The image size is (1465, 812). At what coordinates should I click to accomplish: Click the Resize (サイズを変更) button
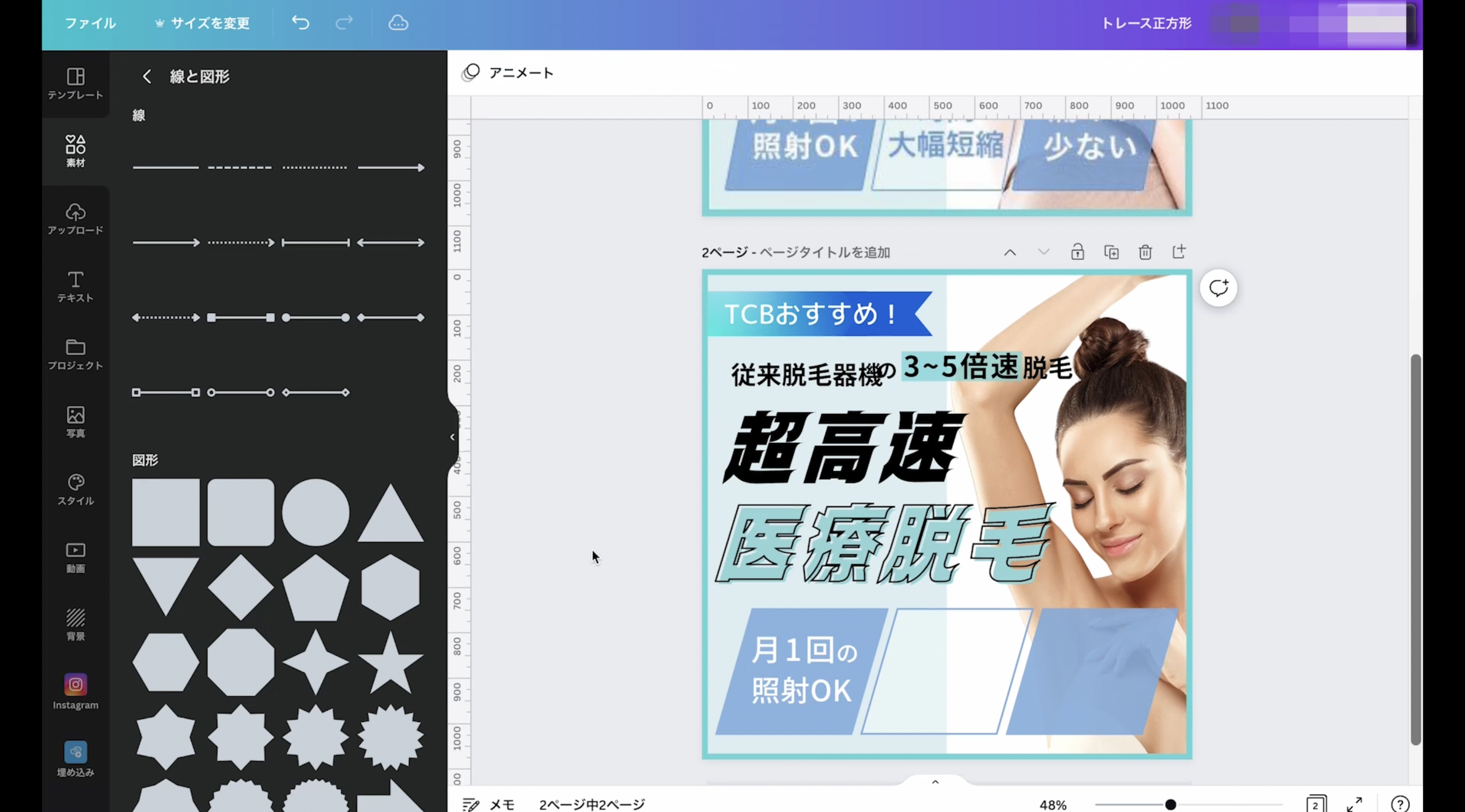point(202,23)
